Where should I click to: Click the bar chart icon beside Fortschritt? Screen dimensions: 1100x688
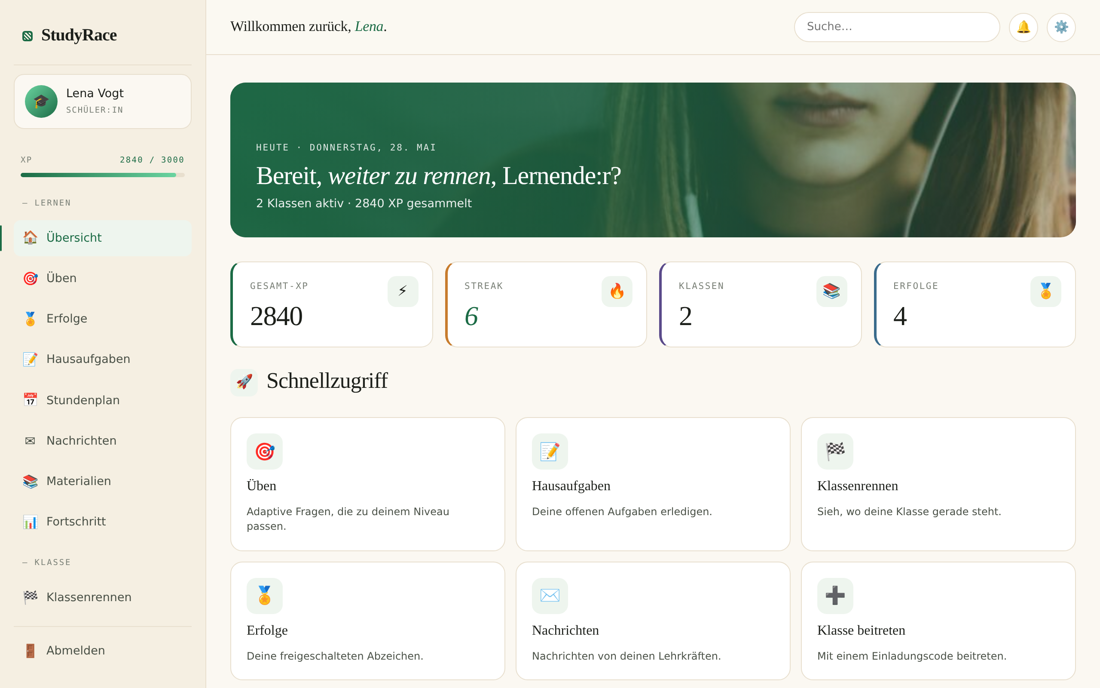pyautogui.click(x=30, y=522)
